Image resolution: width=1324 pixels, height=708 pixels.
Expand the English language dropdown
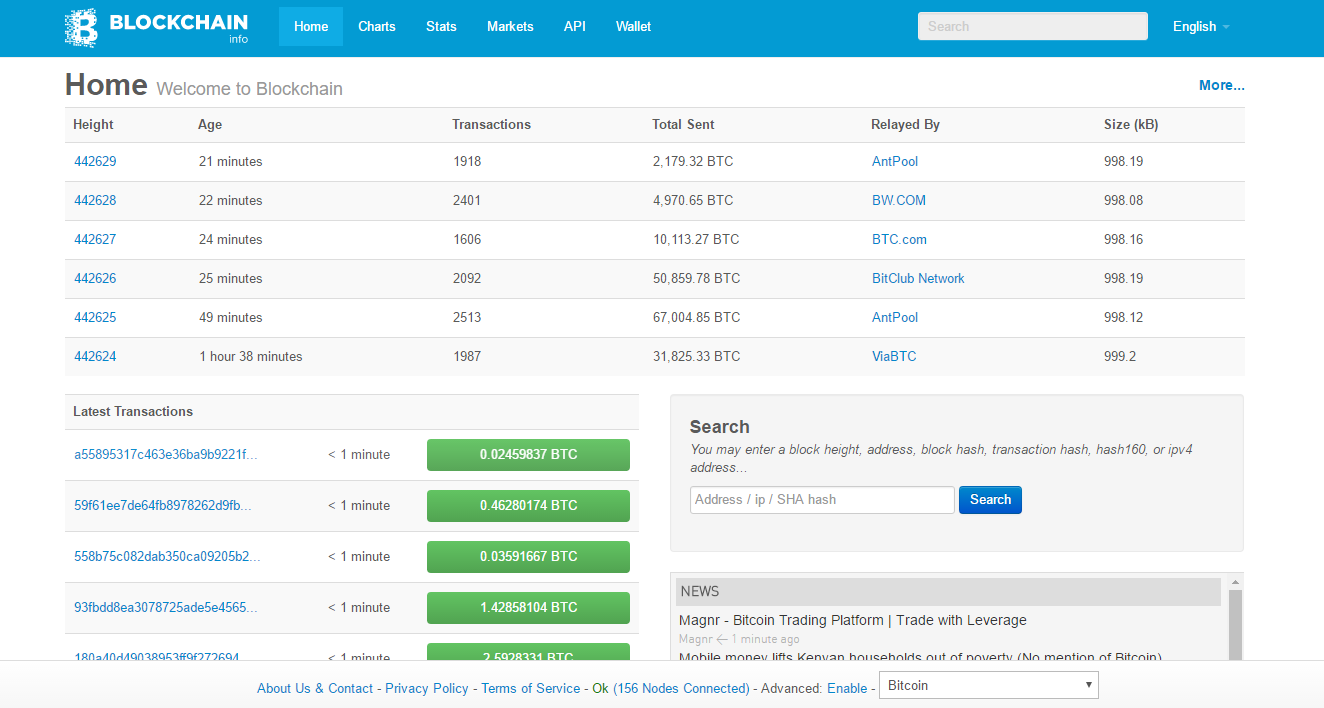pos(1201,26)
